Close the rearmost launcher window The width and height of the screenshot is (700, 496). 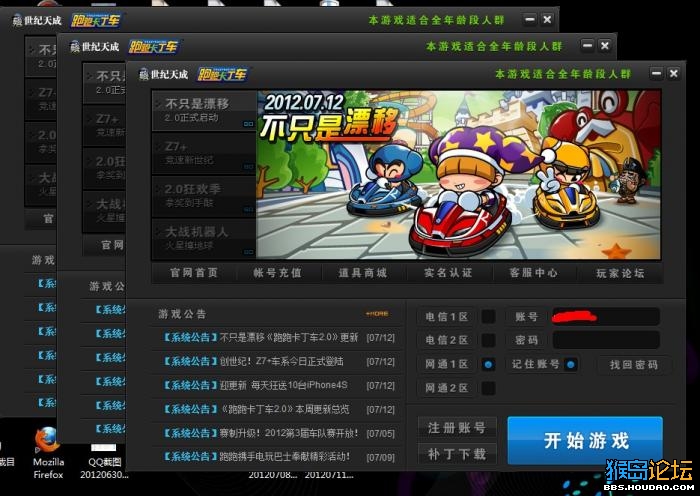[x=547, y=19]
